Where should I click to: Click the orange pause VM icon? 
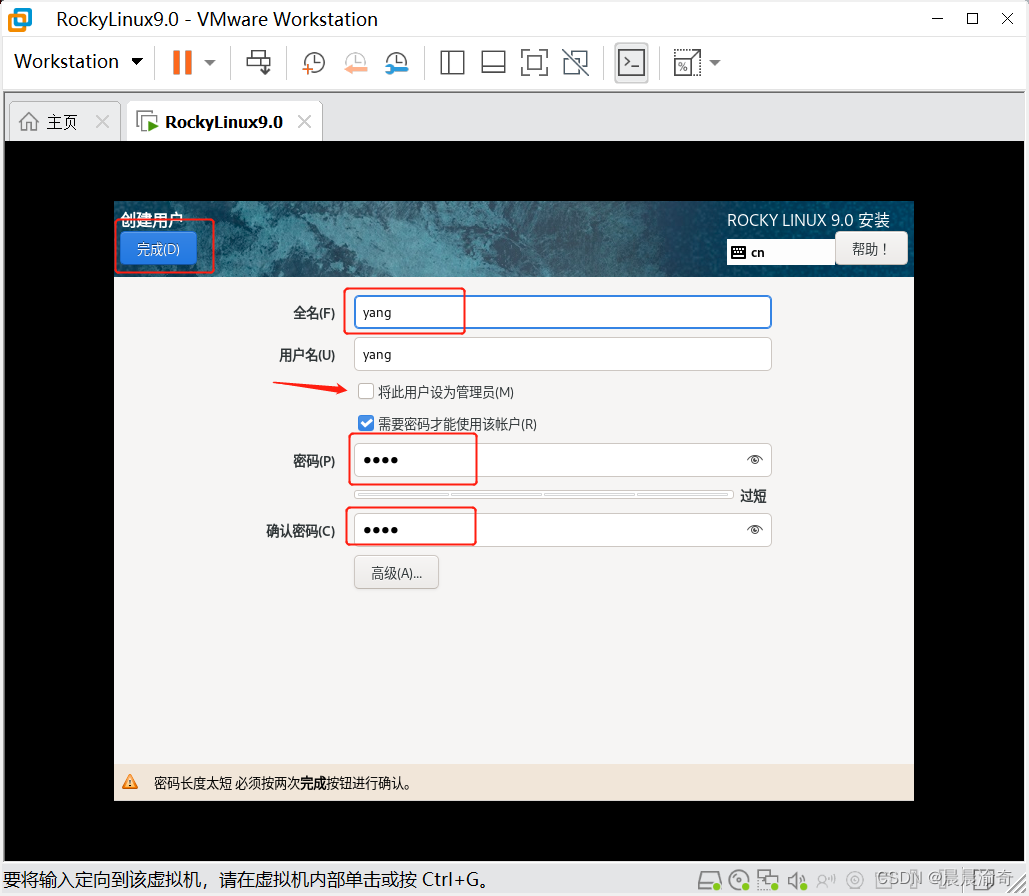[x=182, y=62]
